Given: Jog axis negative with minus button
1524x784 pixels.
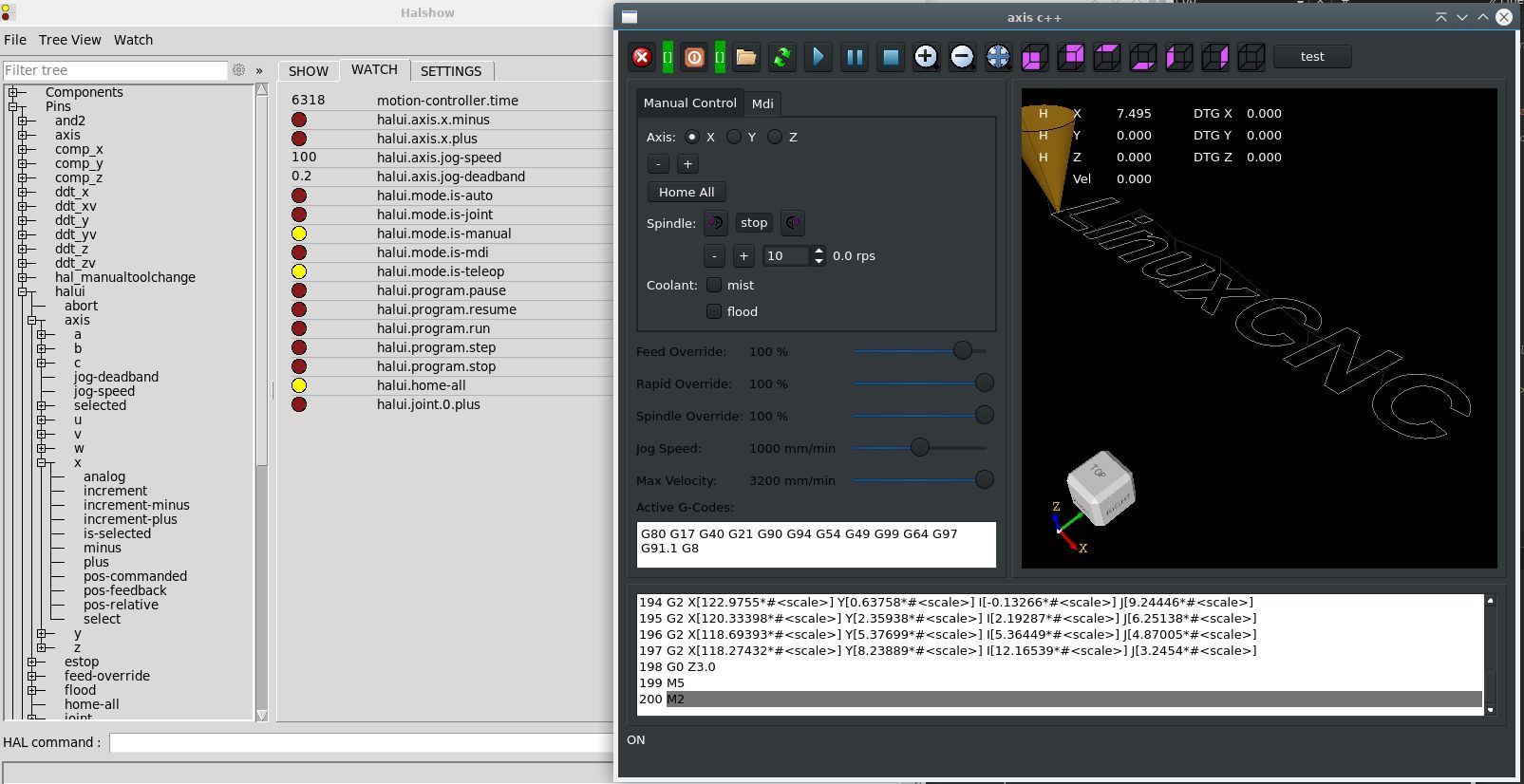Looking at the screenshot, I should (658, 164).
